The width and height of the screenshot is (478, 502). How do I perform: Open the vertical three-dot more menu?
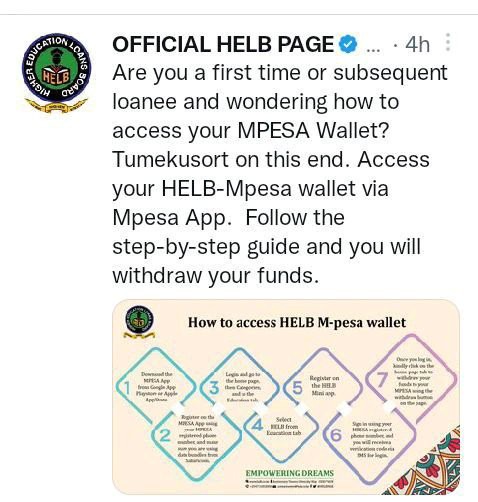[448, 42]
